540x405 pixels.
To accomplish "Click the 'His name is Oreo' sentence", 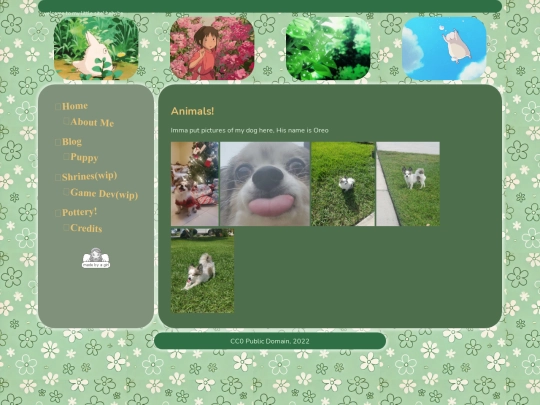I will click(x=302, y=131).
